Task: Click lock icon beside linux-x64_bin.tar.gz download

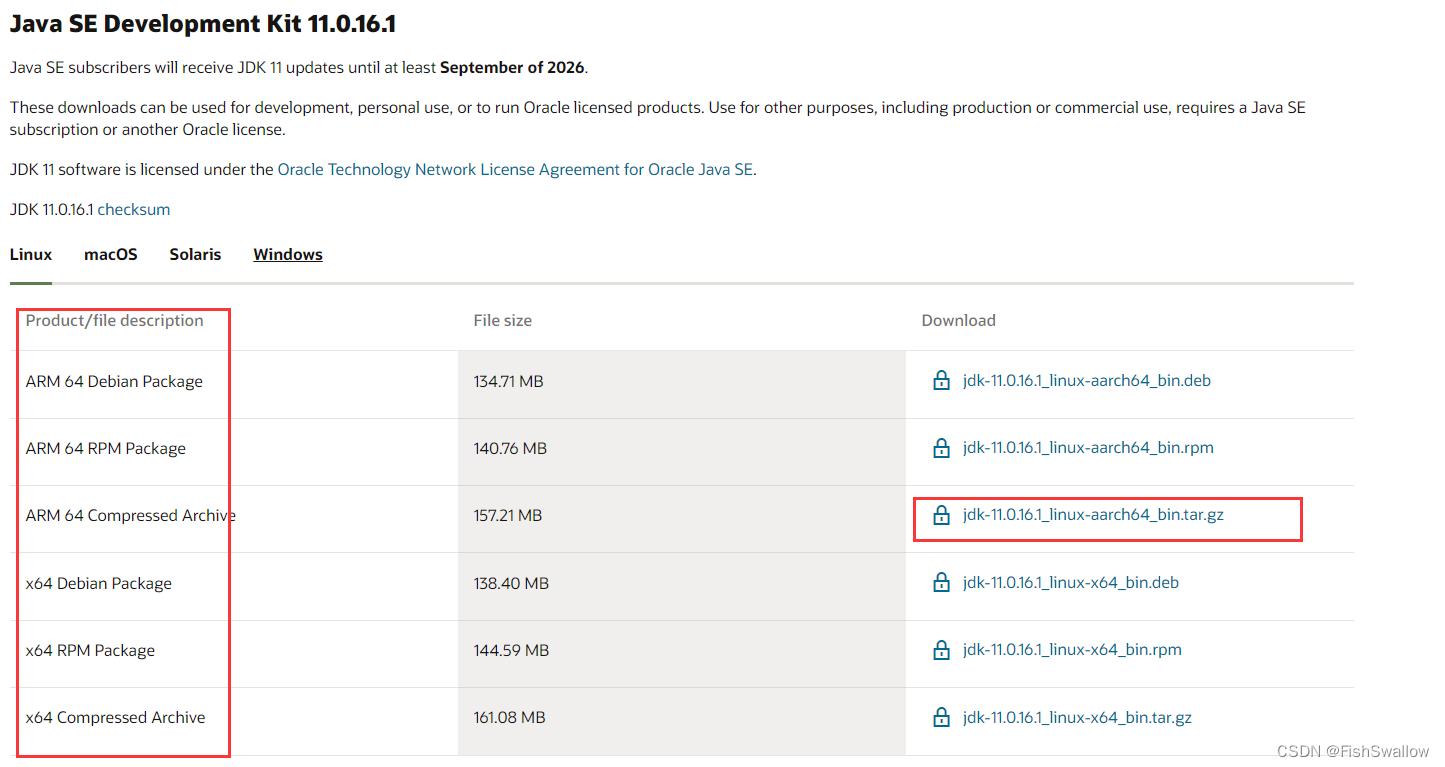Action: pyautogui.click(x=941, y=717)
